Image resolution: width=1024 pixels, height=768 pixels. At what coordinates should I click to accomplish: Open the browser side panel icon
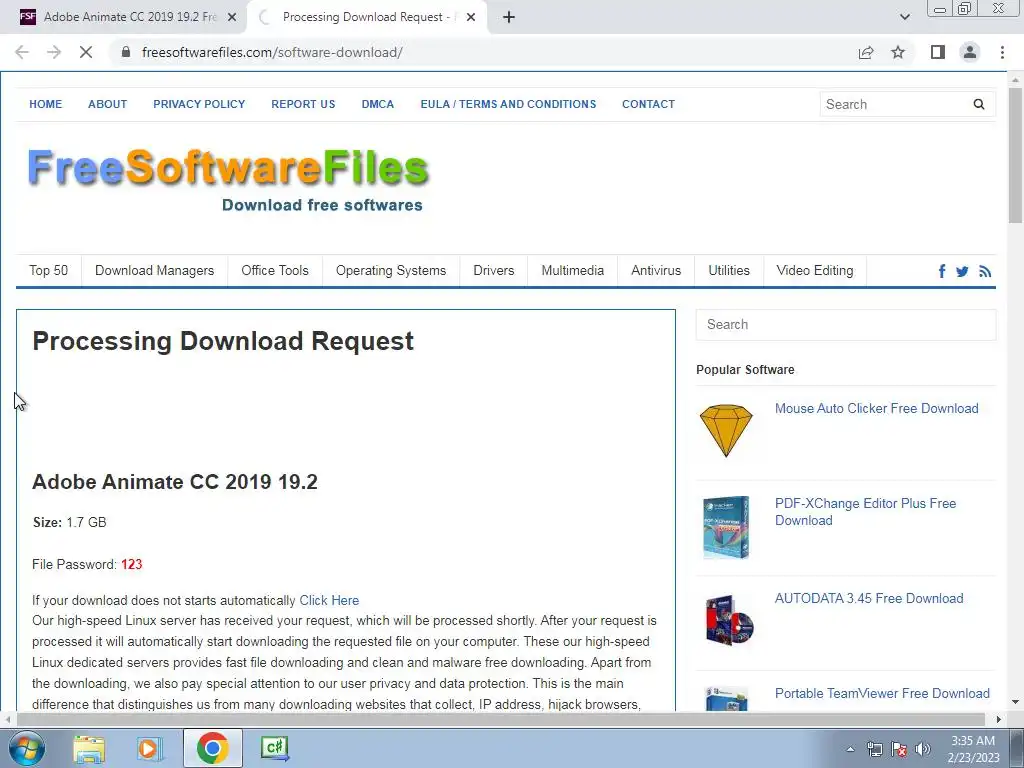tap(938, 52)
